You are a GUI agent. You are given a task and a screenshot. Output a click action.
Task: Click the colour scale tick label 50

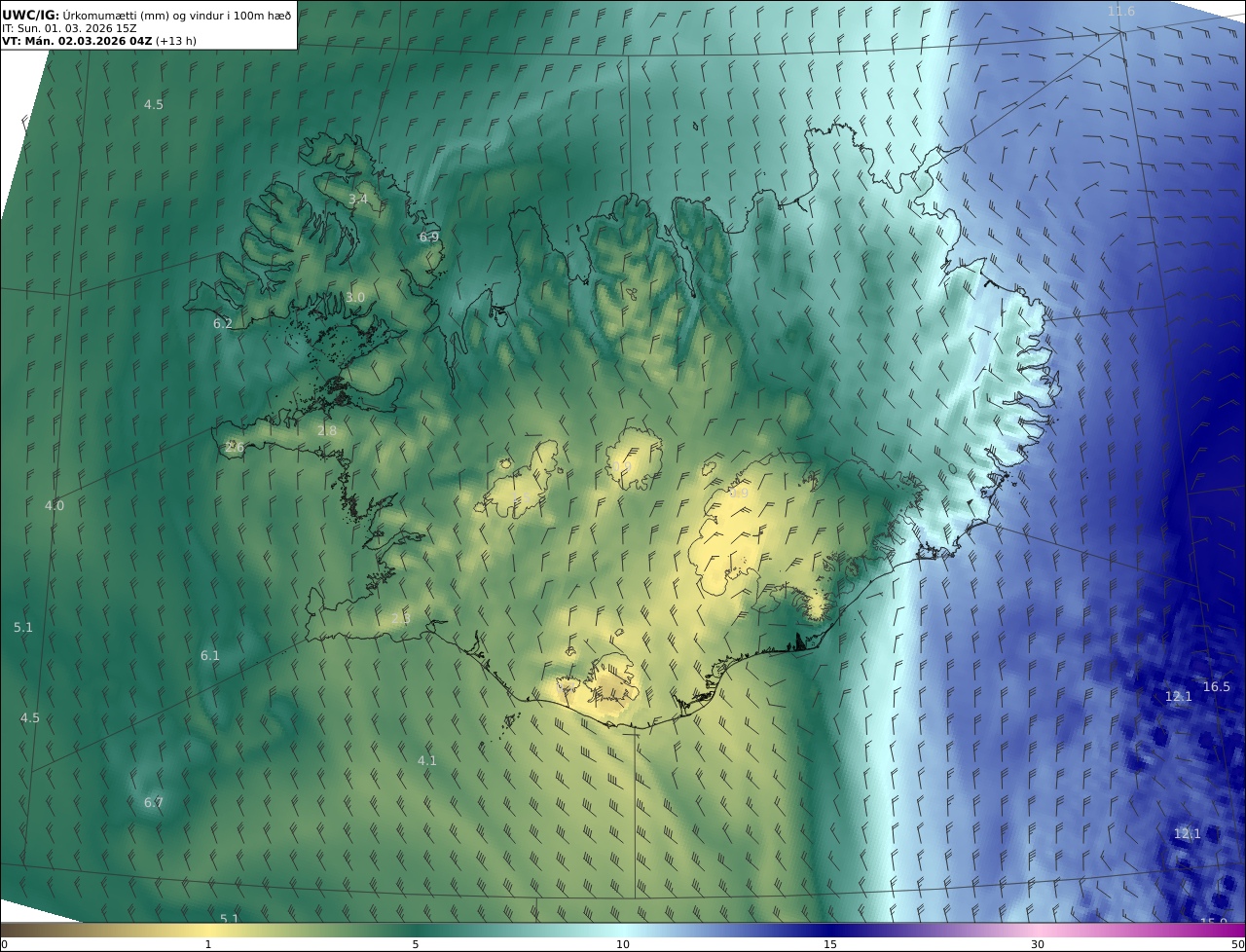[x=1237, y=944]
